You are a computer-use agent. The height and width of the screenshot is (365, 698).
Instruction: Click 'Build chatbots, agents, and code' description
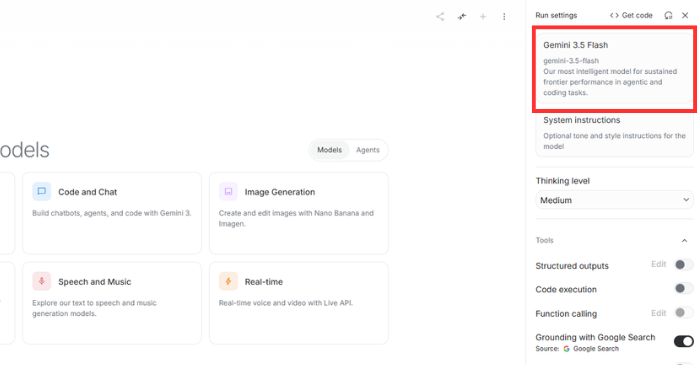112,213
